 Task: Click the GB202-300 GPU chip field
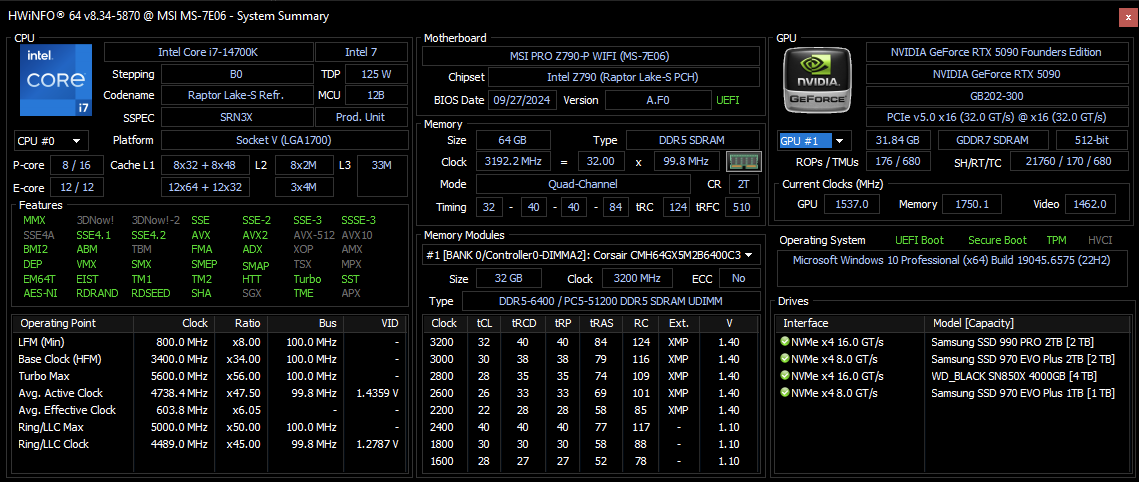coord(996,96)
